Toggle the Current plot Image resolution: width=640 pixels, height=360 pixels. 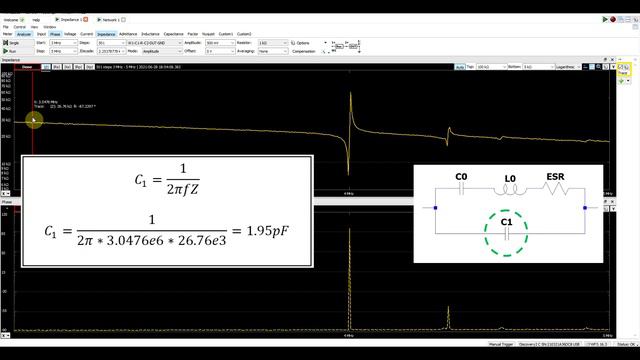tap(87, 34)
